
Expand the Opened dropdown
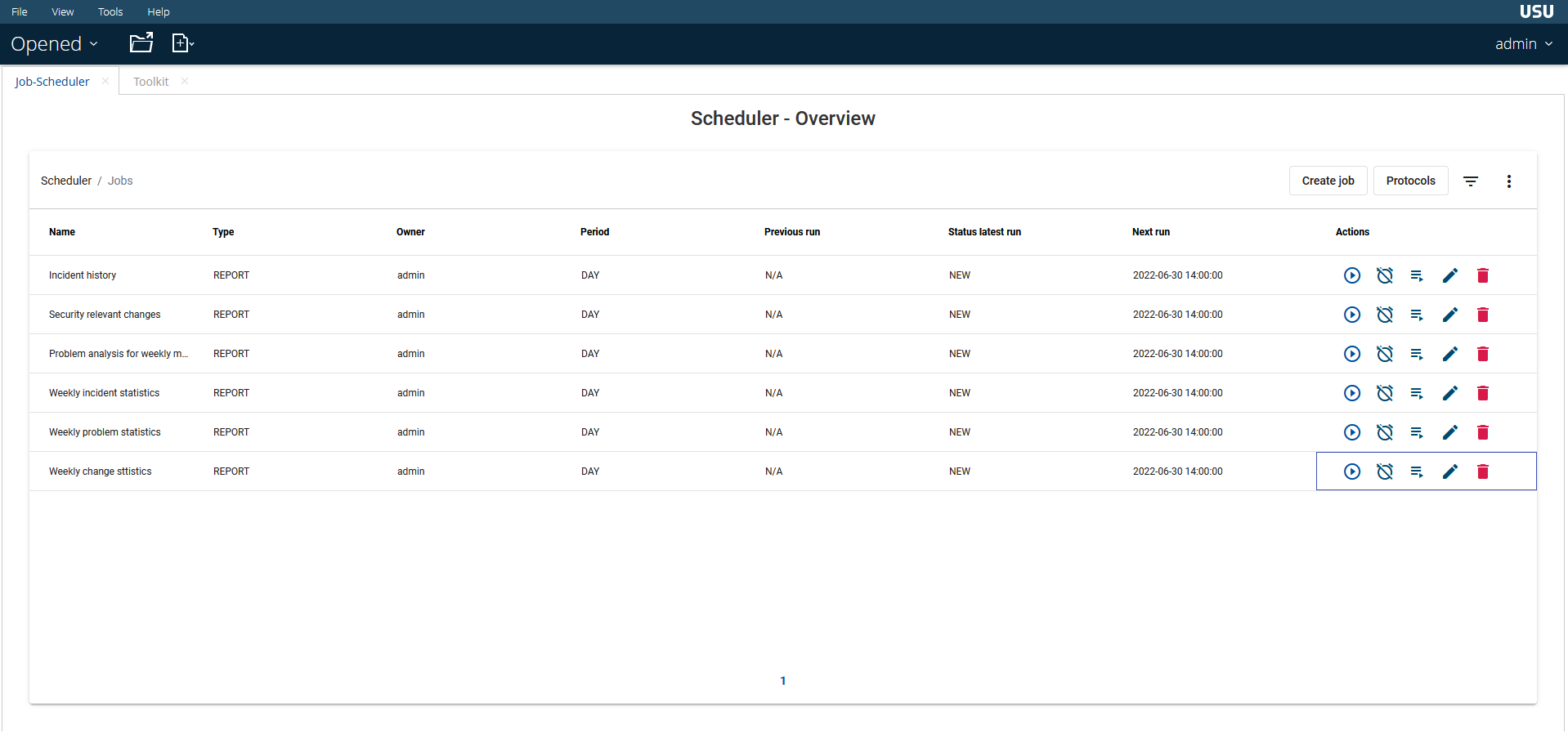coord(54,44)
